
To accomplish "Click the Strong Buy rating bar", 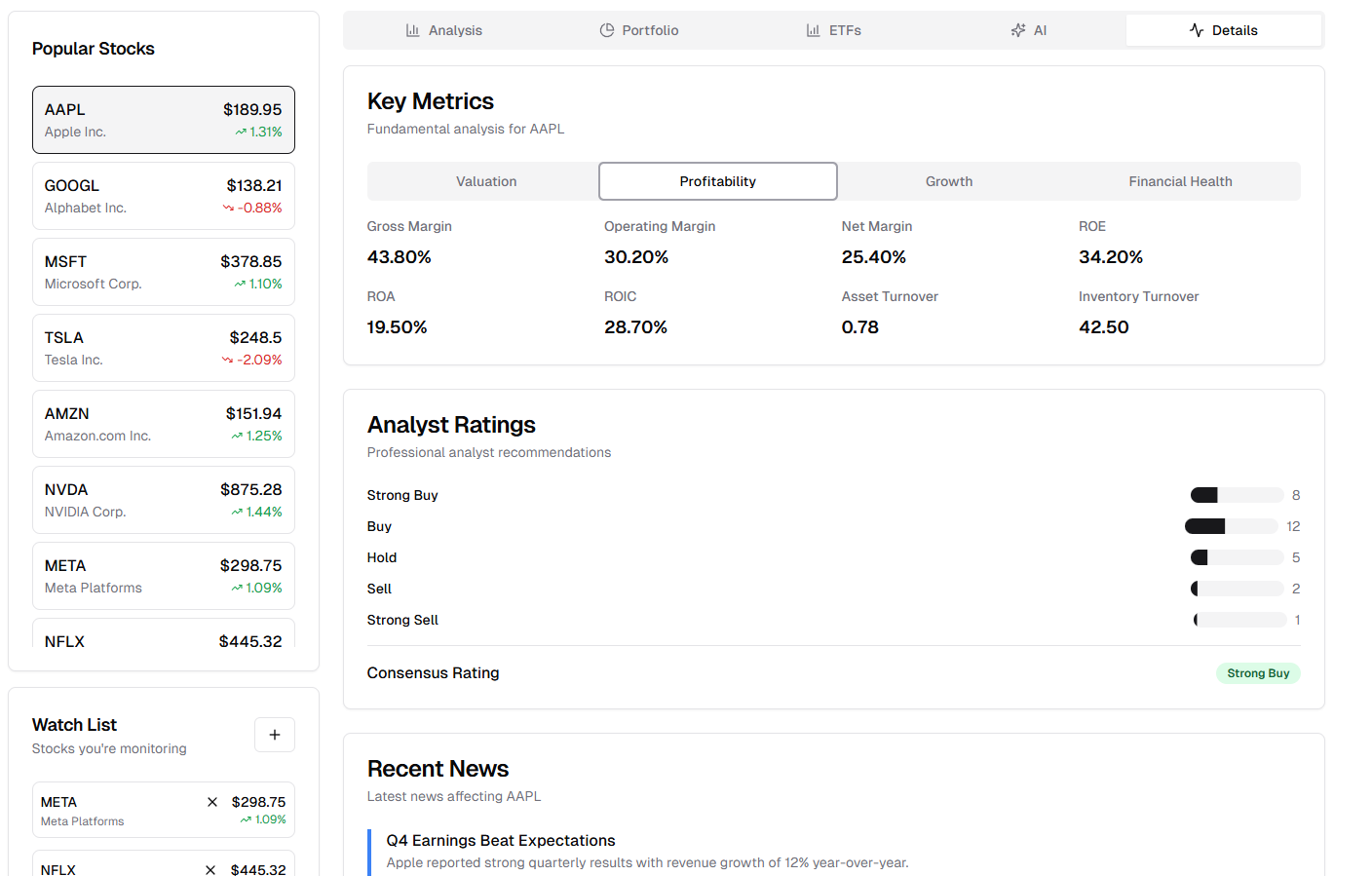I will tap(1237, 495).
